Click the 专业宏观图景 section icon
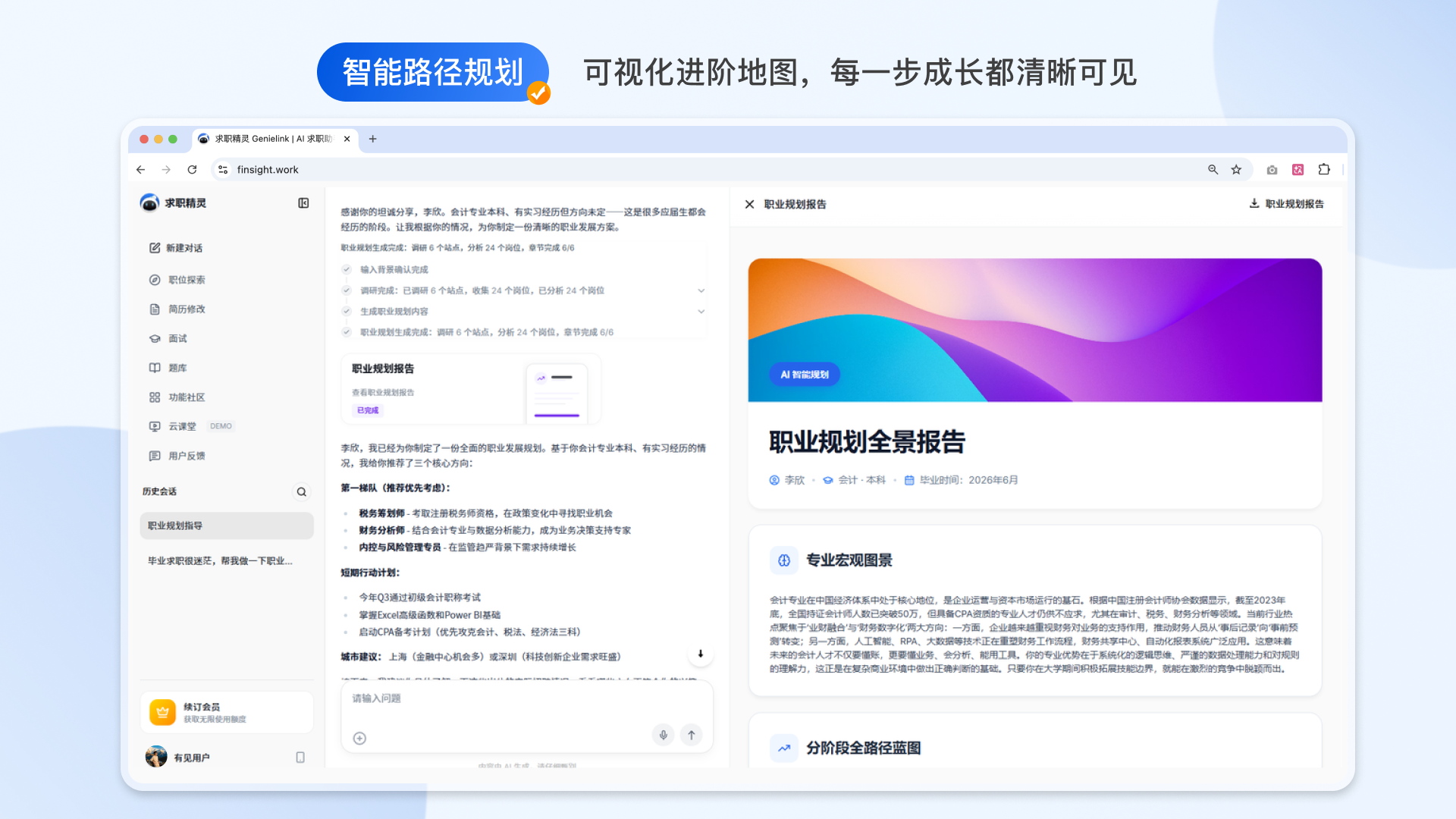This screenshot has height=819, width=1456. 784,560
